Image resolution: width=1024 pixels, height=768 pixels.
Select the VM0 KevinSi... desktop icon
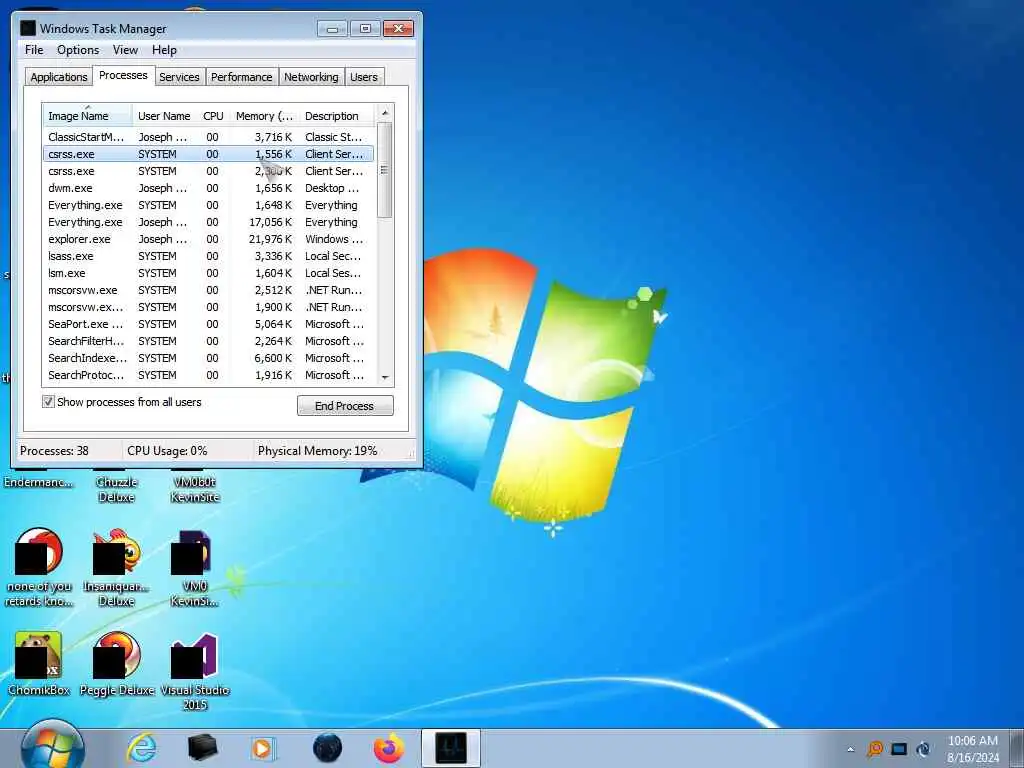pyautogui.click(x=194, y=567)
